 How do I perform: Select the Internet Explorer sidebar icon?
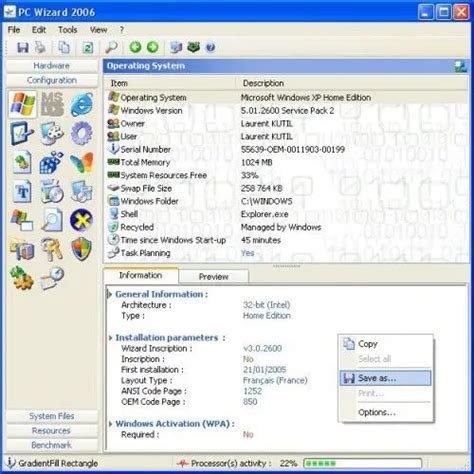pos(82,104)
